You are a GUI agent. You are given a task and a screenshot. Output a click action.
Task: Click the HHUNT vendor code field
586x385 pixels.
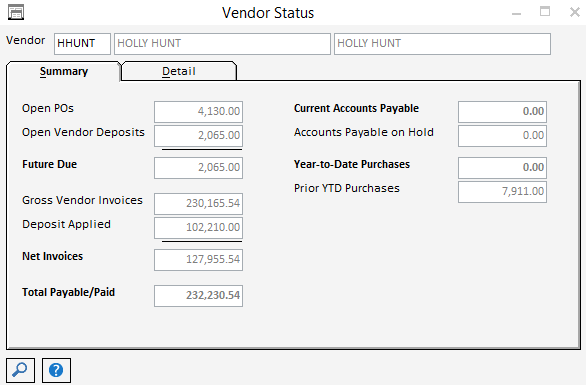pyautogui.click(x=82, y=44)
